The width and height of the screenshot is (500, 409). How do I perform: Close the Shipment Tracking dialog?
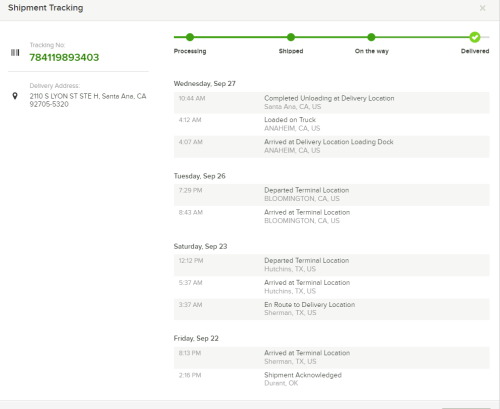tap(482, 8)
